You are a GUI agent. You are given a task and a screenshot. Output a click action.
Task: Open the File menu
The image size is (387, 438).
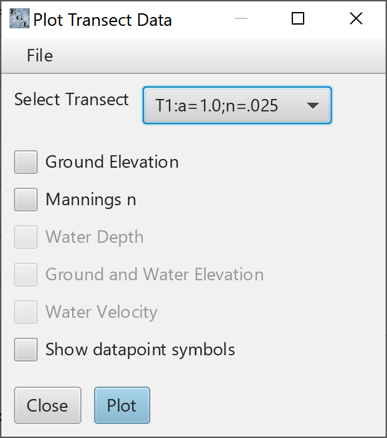40,55
